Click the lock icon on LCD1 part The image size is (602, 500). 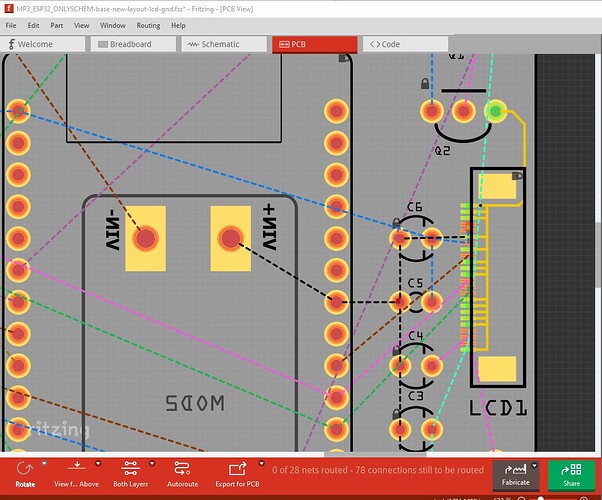(518, 175)
